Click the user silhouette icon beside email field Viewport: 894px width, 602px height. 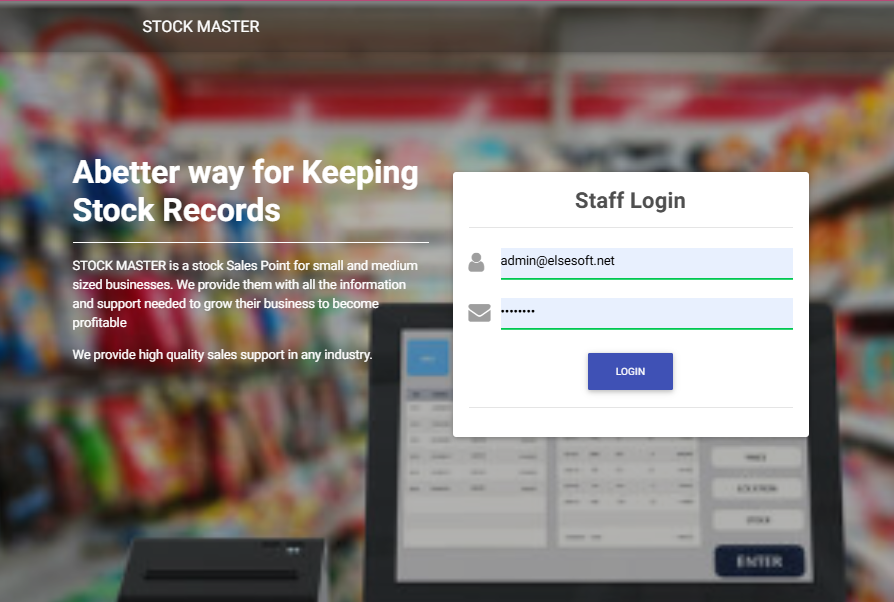[477, 263]
